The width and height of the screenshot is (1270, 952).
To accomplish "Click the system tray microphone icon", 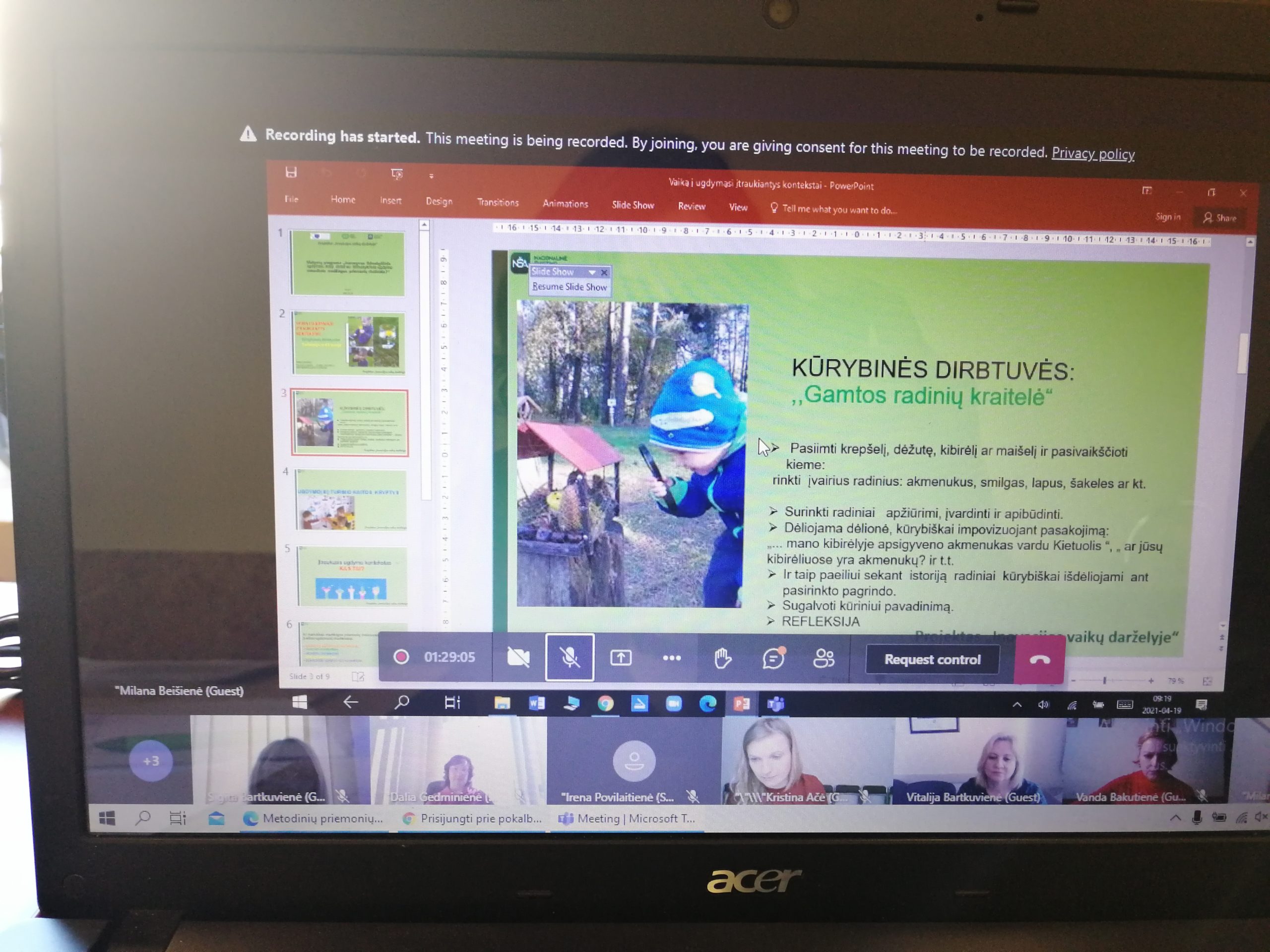I will (x=1197, y=818).
